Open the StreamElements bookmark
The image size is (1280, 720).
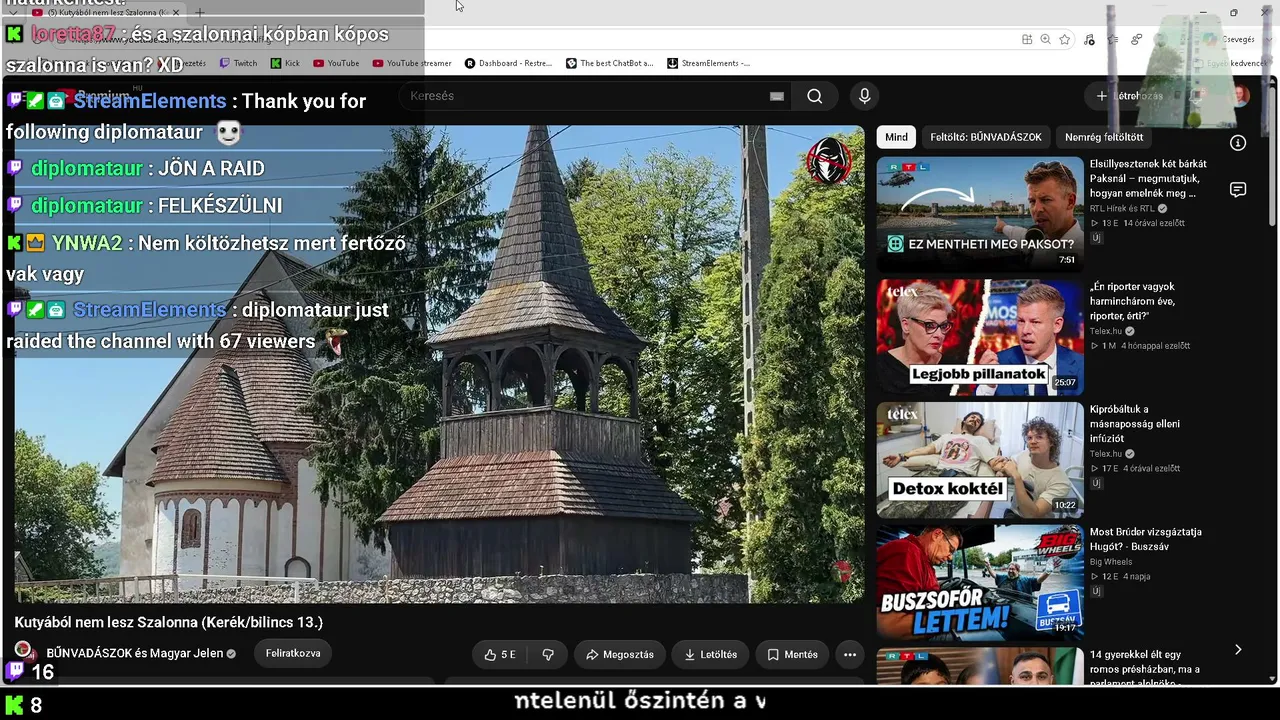(x=709, y=63)
